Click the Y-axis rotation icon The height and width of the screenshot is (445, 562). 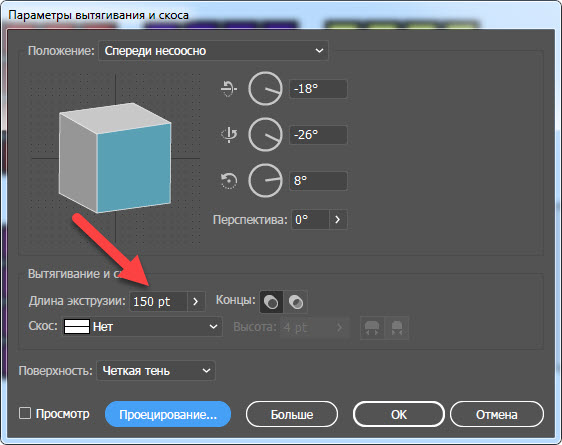[x=229, y=135]
